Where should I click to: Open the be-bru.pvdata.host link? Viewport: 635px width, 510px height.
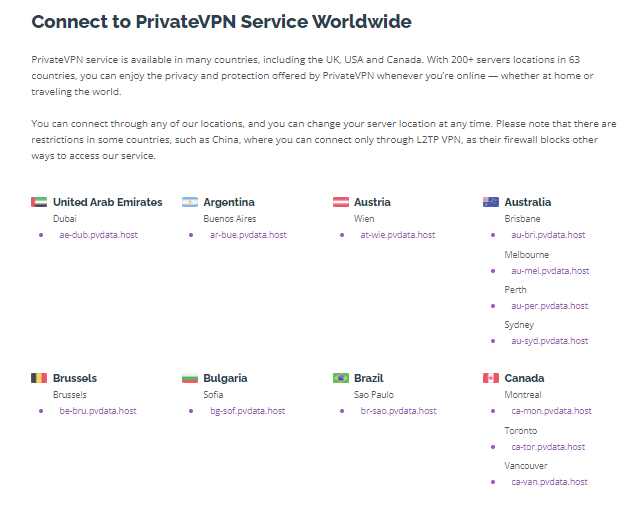(98, 411)
